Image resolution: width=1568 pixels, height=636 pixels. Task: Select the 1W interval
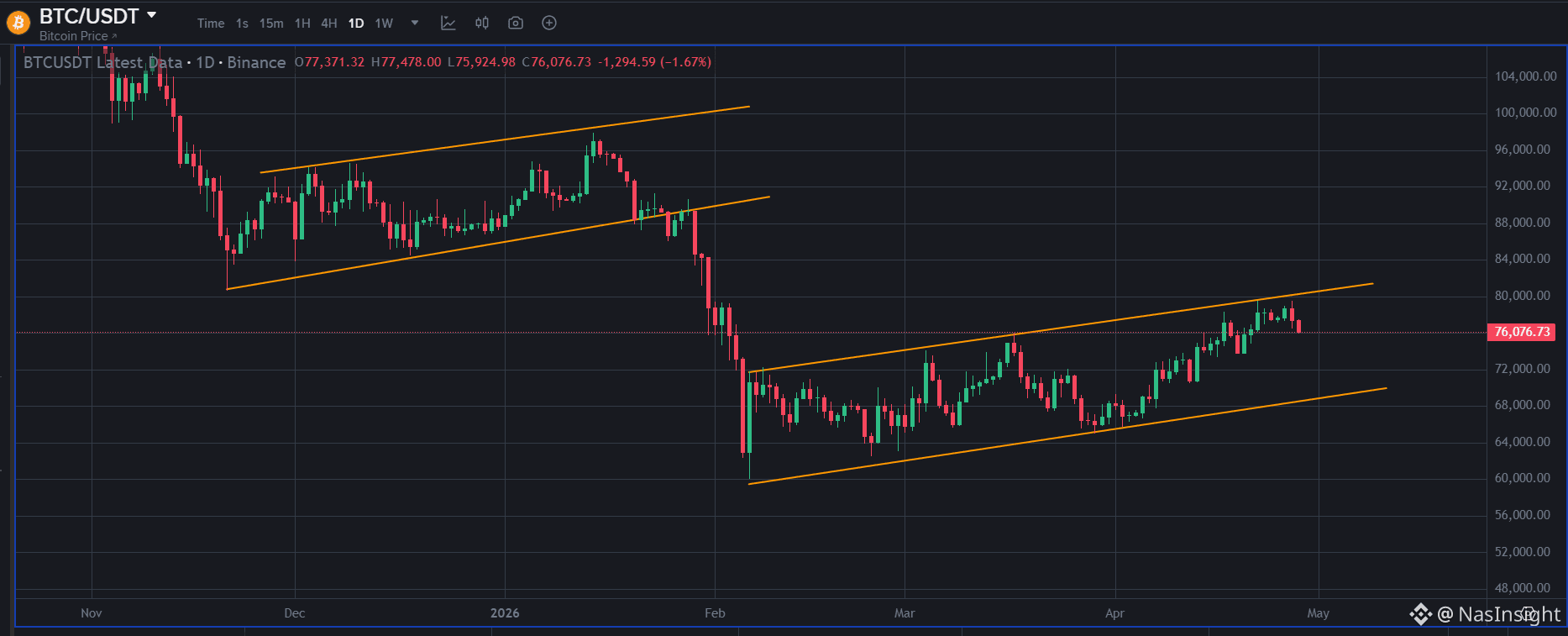[x=384, y=24]
